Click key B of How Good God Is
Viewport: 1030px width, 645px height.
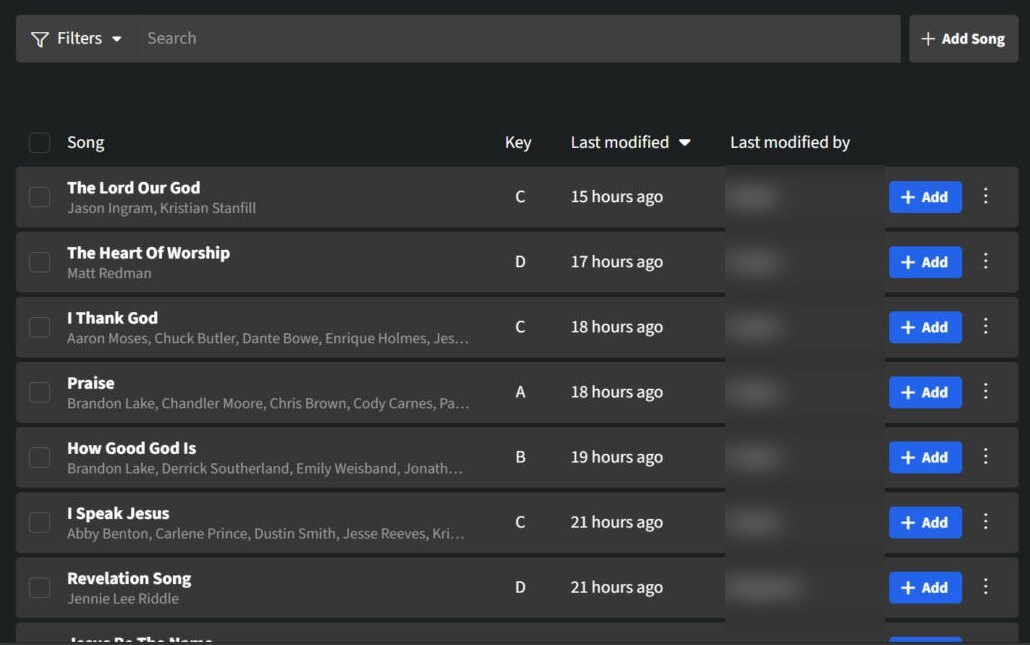[520, 457]
